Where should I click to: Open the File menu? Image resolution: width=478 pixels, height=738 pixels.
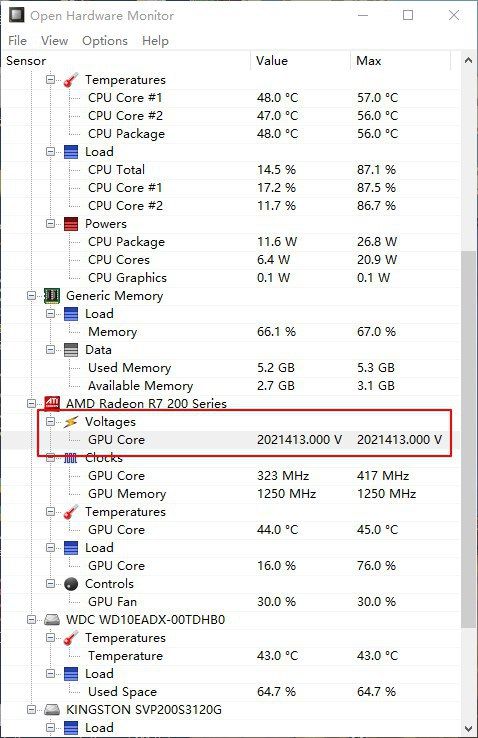click(x=17, y=41)
